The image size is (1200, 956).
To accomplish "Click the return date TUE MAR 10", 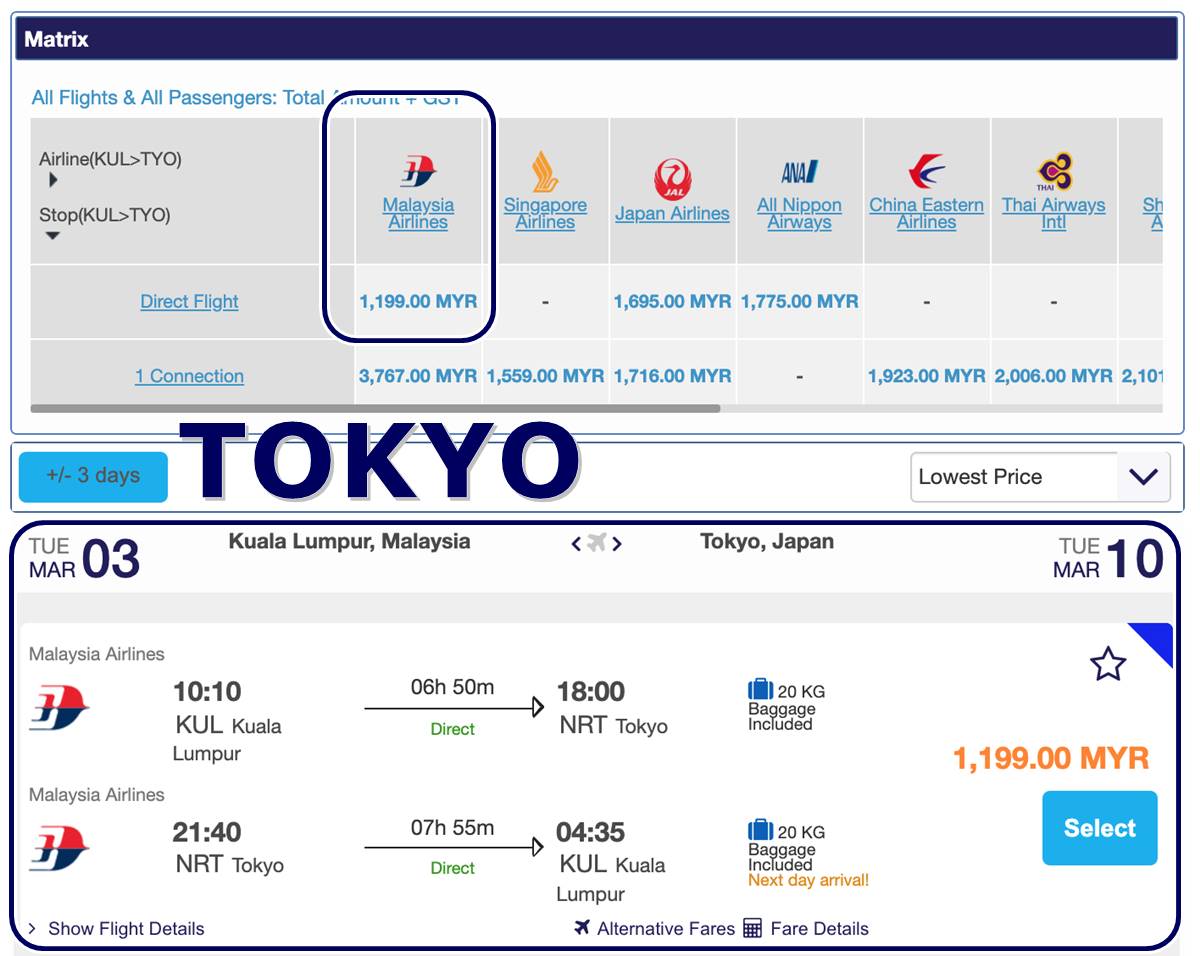I will [x=1108, y=559].
